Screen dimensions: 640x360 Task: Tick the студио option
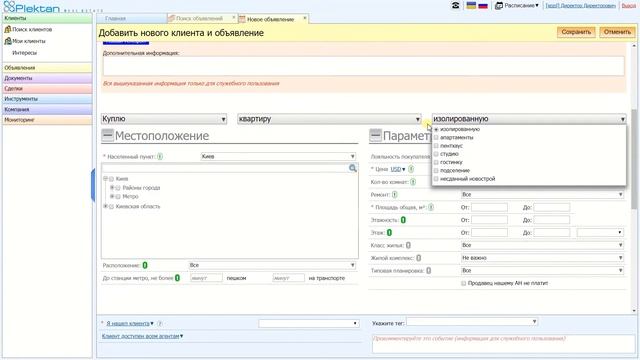[x=436, y=154]
